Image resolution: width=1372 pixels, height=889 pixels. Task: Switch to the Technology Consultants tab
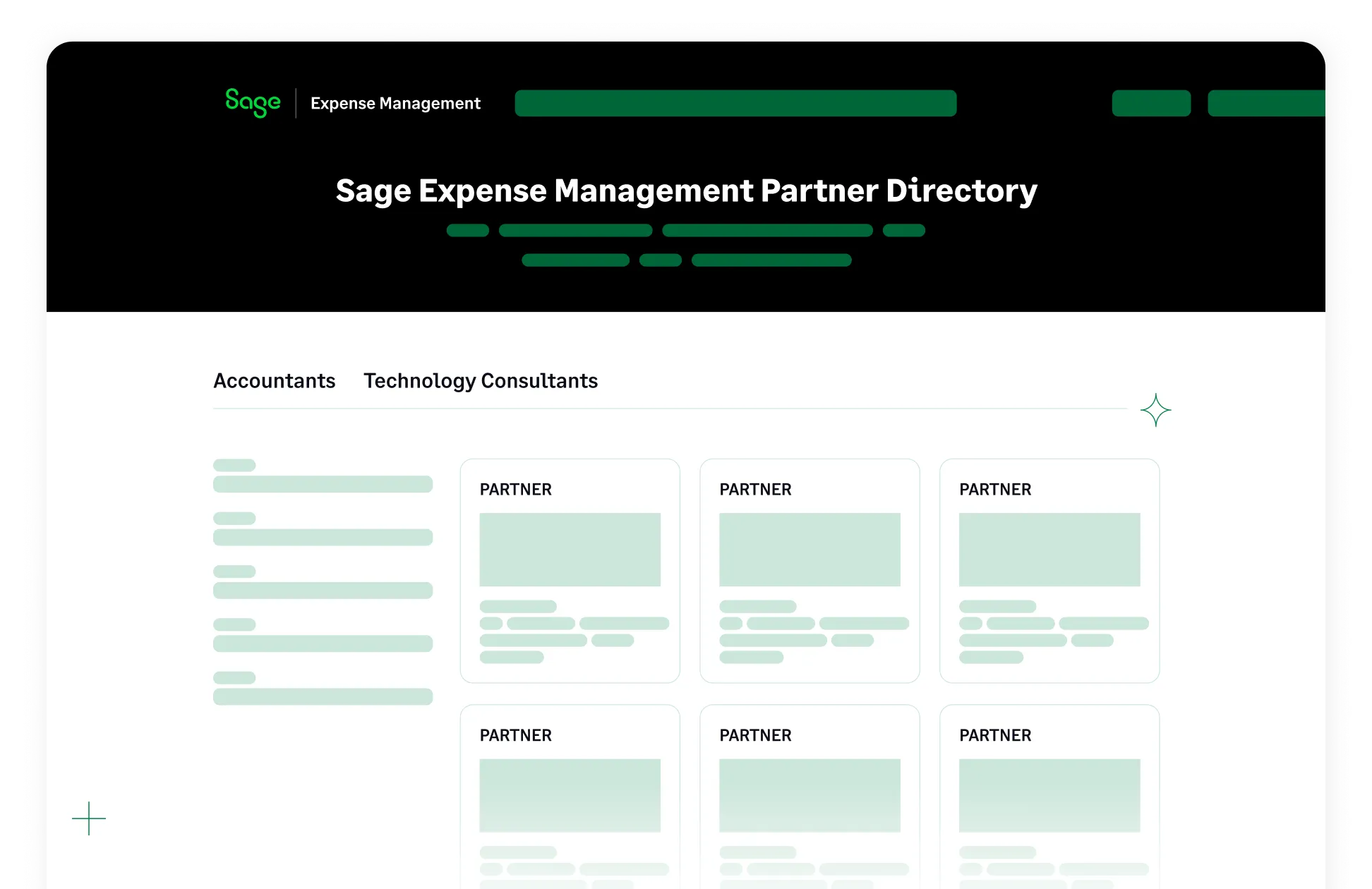480,381
